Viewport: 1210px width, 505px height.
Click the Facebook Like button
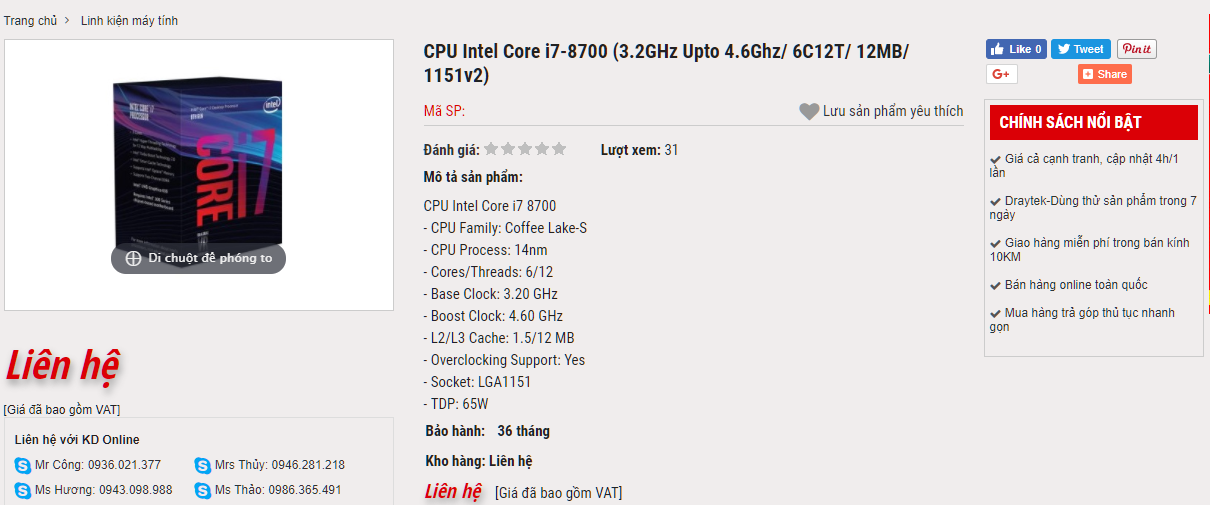point(1016,49)
